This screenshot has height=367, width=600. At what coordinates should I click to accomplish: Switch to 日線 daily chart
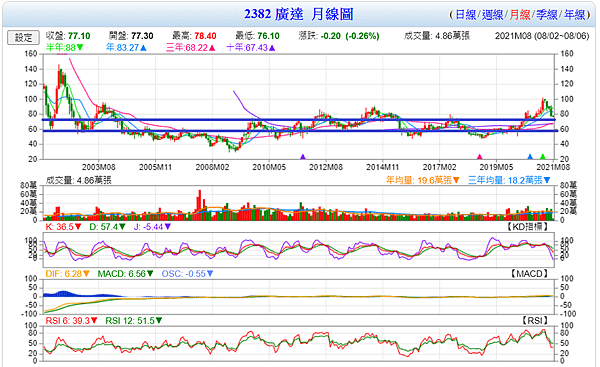click(x=465, y=15)
